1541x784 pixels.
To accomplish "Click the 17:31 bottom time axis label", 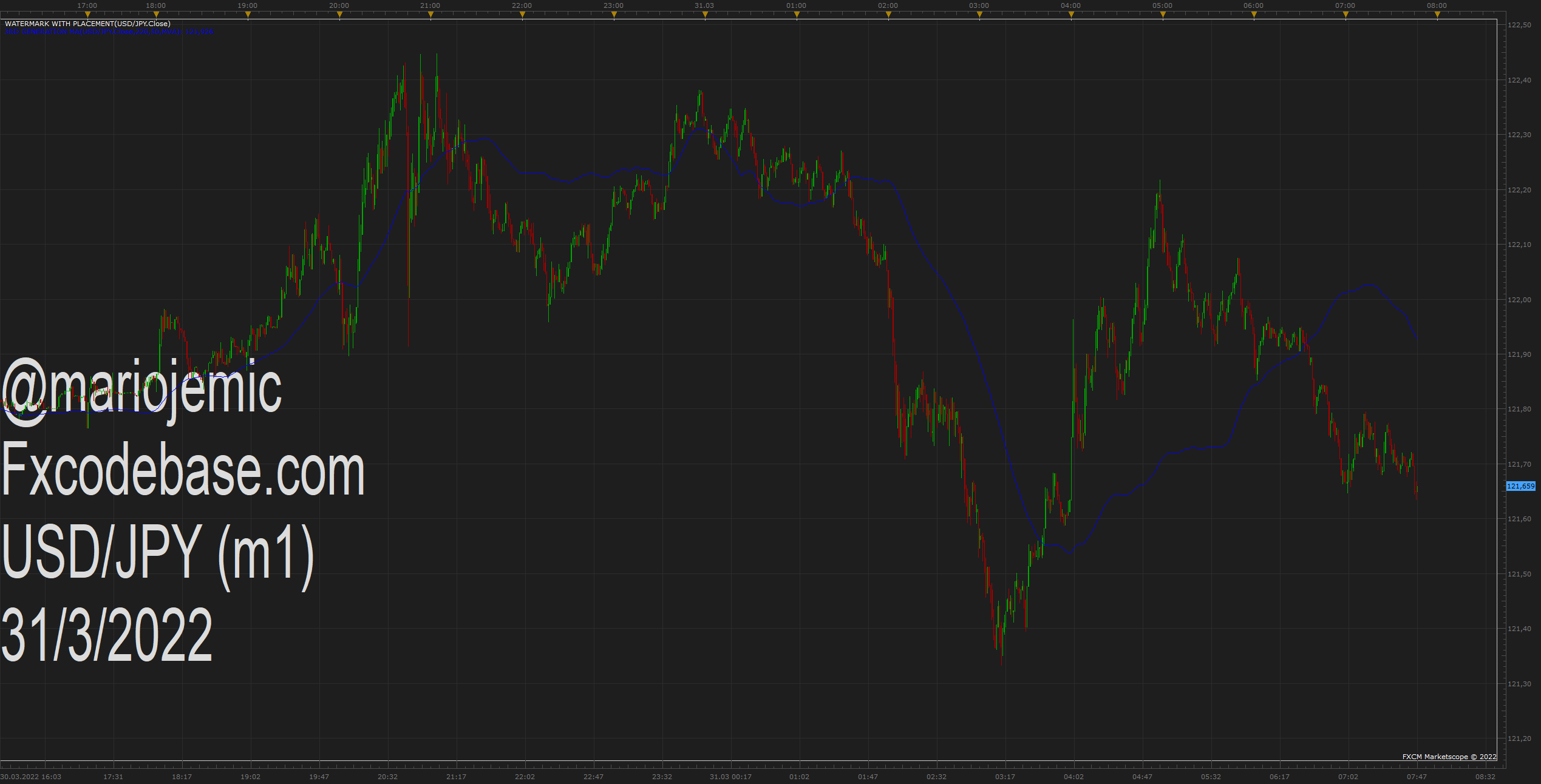I will (x=113, y=777).
